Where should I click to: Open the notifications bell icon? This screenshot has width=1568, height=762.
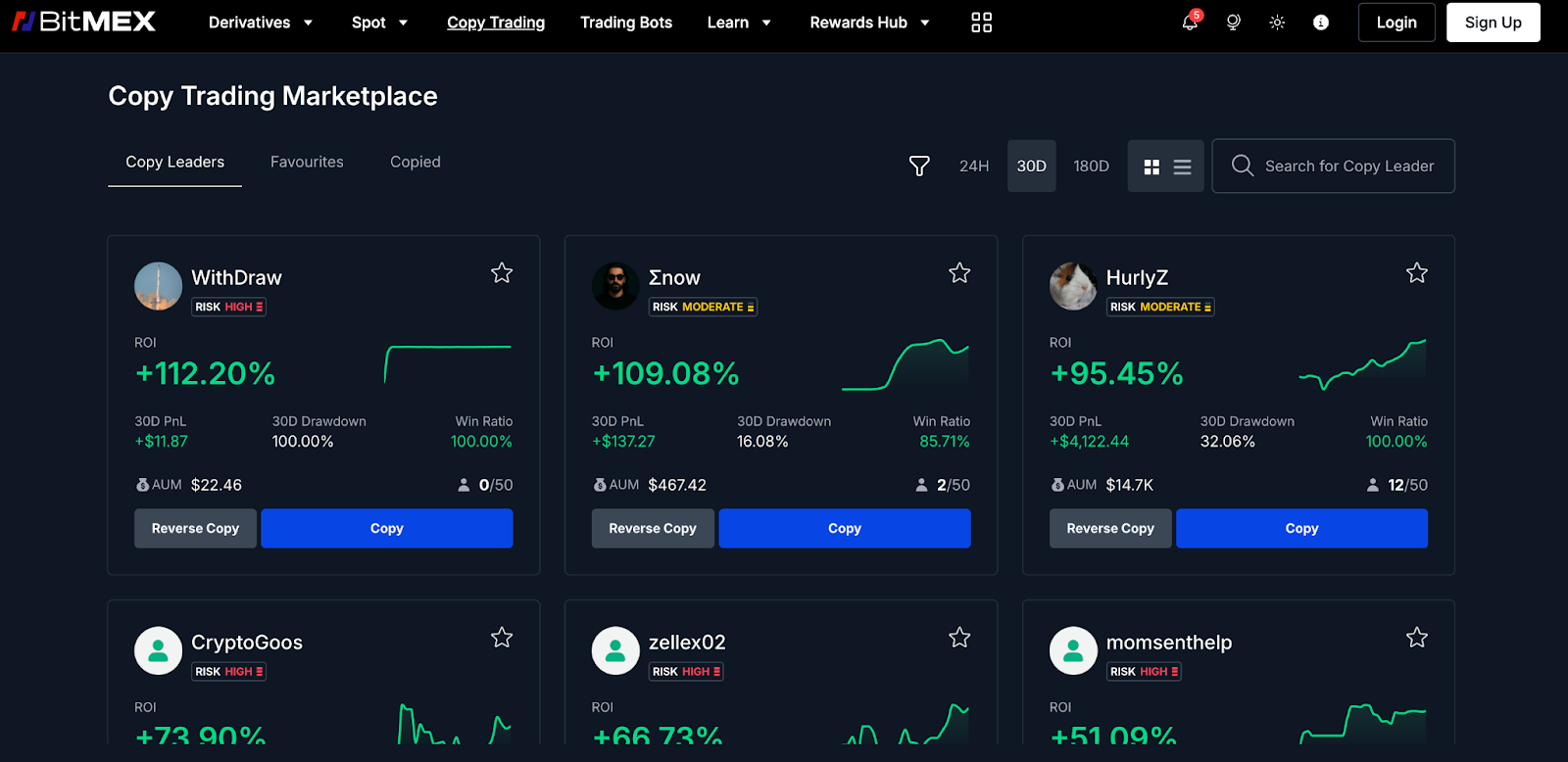[x=1190, y=23]
